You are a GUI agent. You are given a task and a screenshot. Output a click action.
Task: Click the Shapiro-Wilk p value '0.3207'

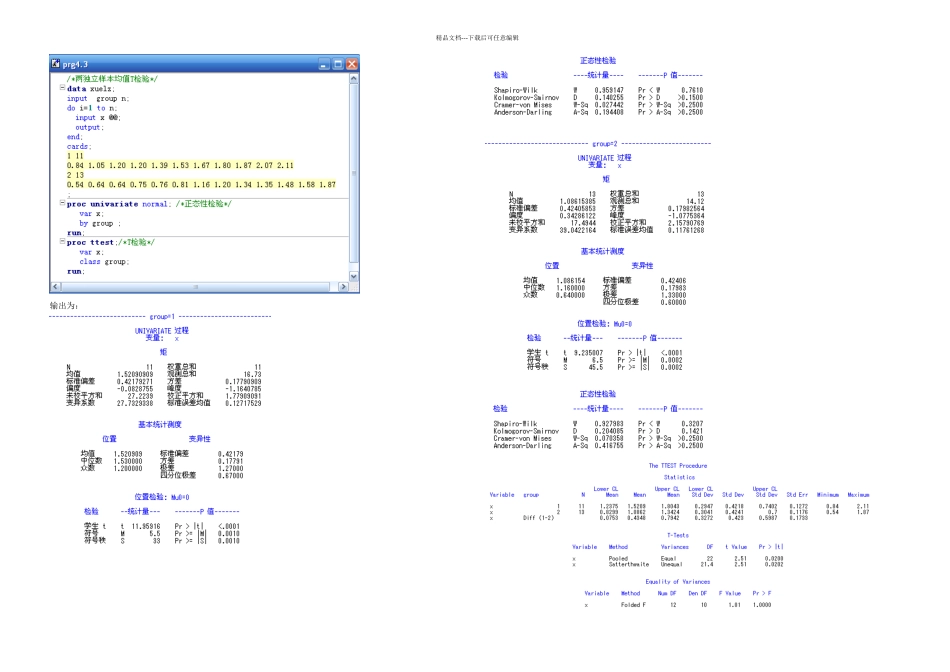point(692,424)
